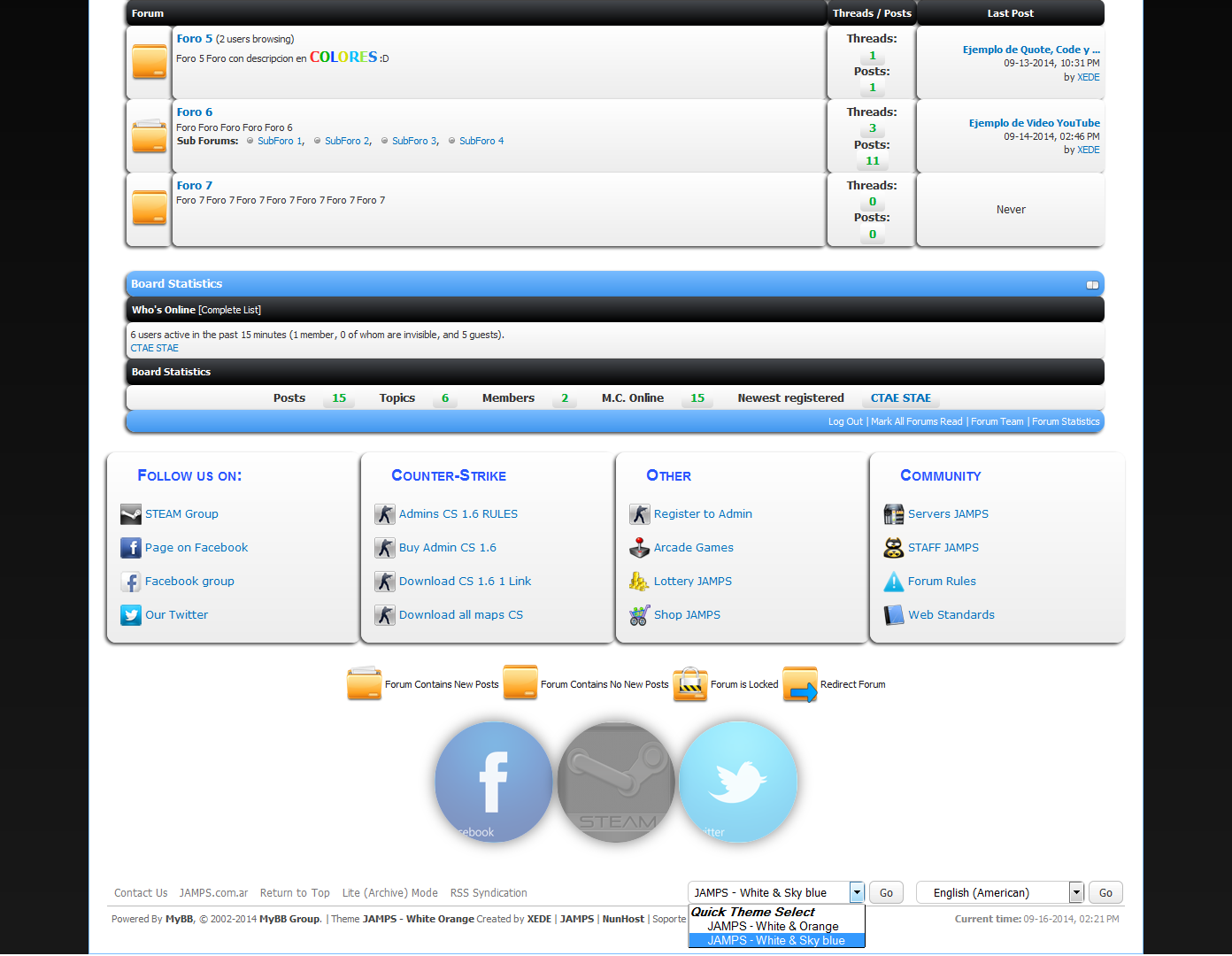Open the Page on Facebook text link
This screenshot has height=956, width=1232.
tap(196, 548)
